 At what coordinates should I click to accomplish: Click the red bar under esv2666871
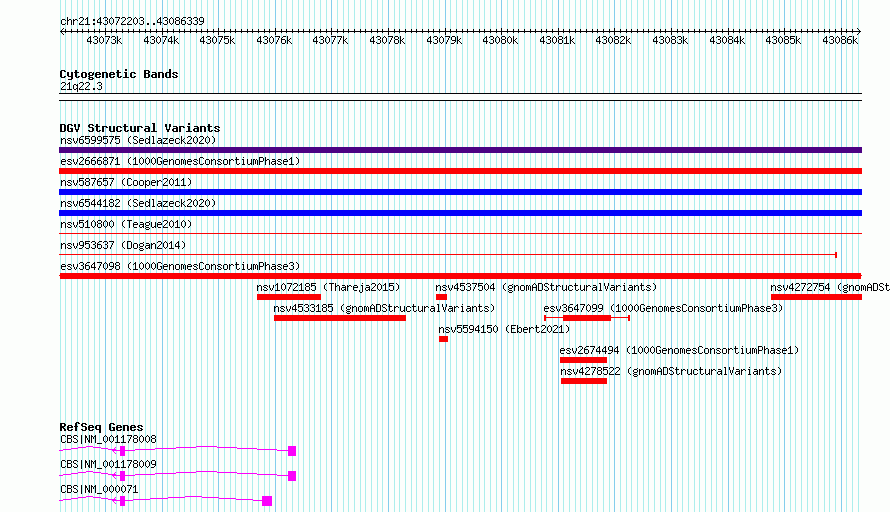click(x=460, y=171)
